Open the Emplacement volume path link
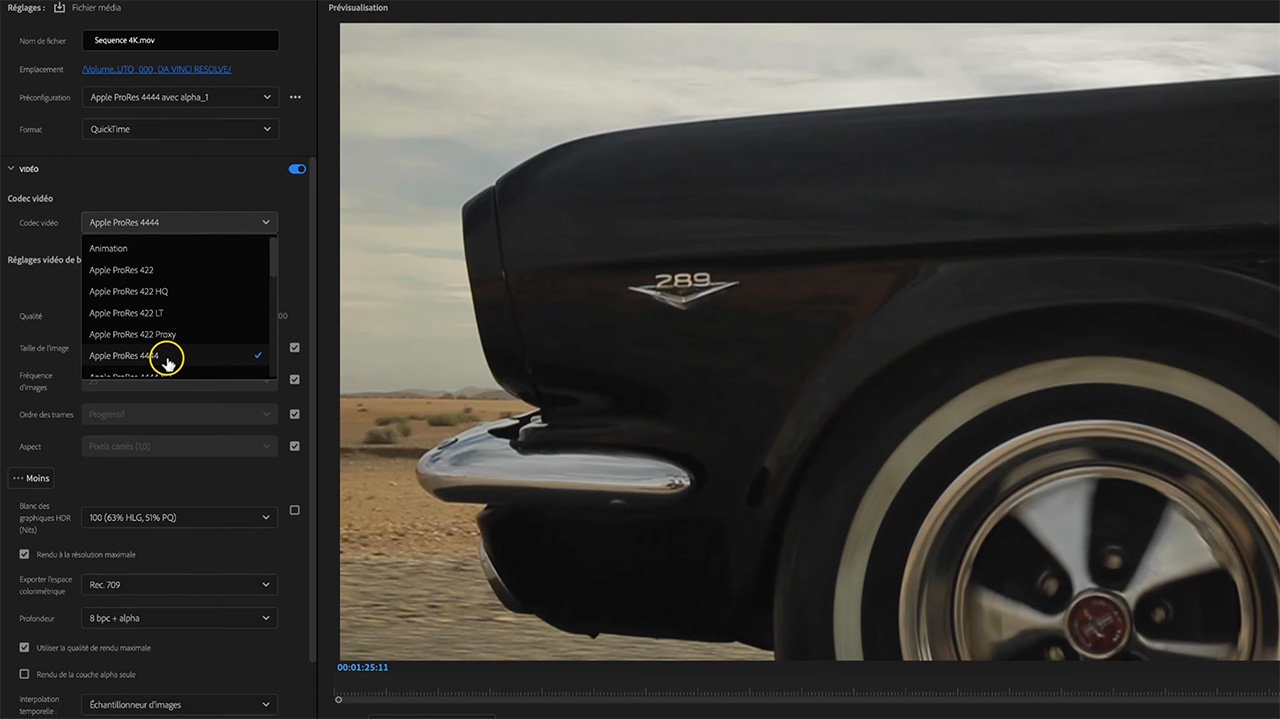Screen dimensions: 1280x719 [x=157, y=69]
